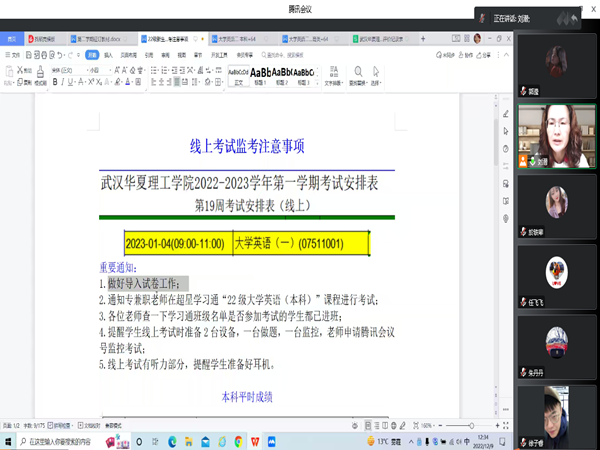Viewport: 600px width, 450px height.
Task: Click the Print icon in quick access toolbar
Action: pyautogui.click(x=44, y=55)
